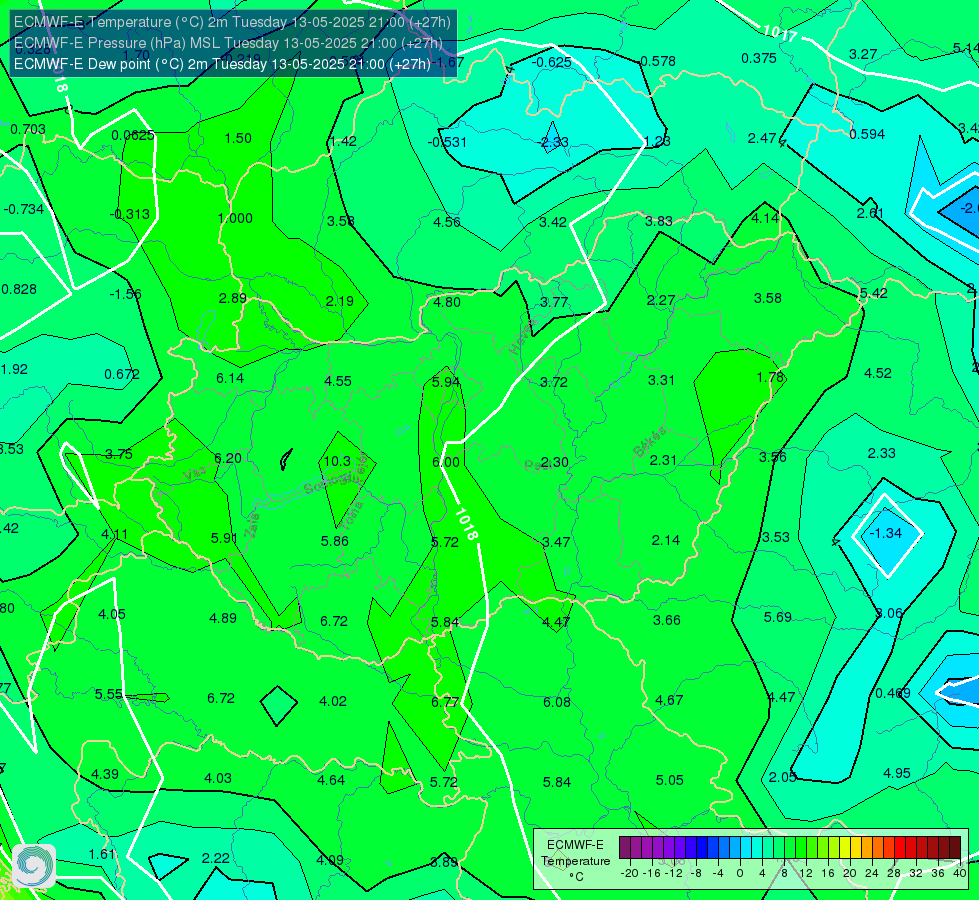Click the 1018 isobar contour label
Screen dimensions: 979x900
point(466,523)
